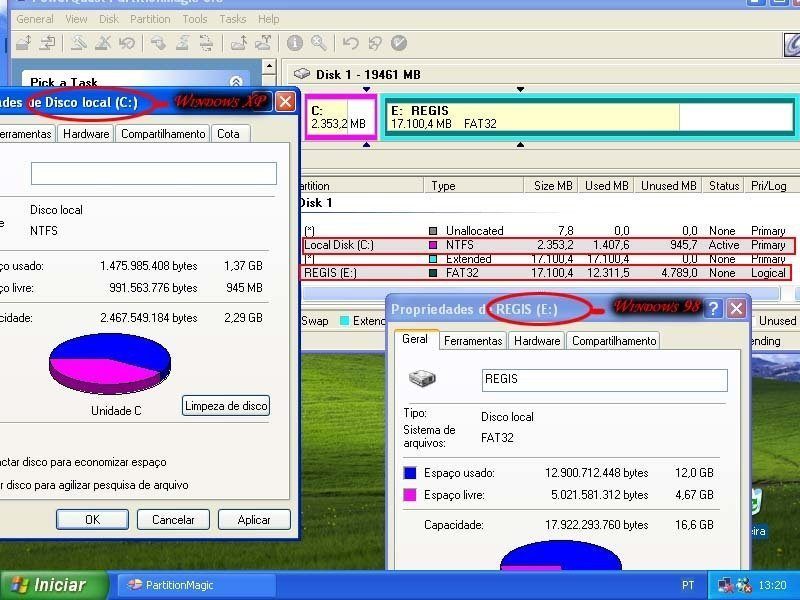This screenshot has height=600, width=800.
Task: Open the General menu
Action: click(35, 19)
